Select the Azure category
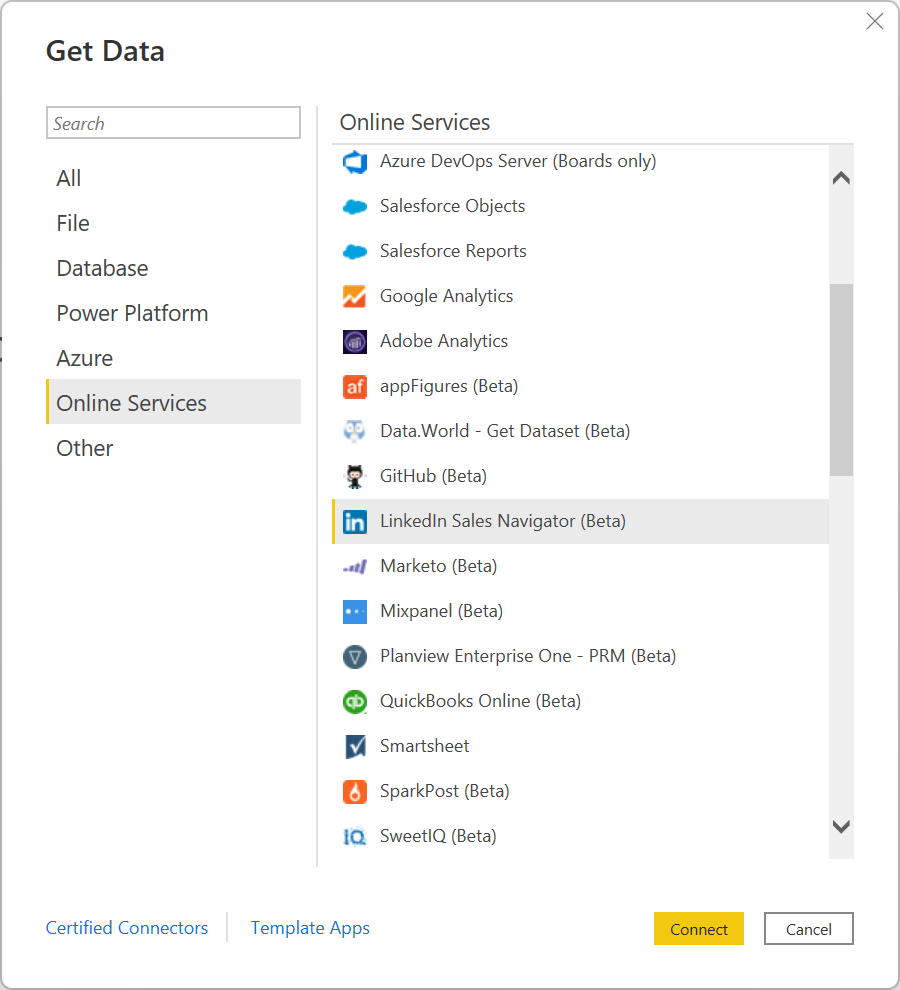The width and height of the screenshot is (900, 990). point(85,358)
